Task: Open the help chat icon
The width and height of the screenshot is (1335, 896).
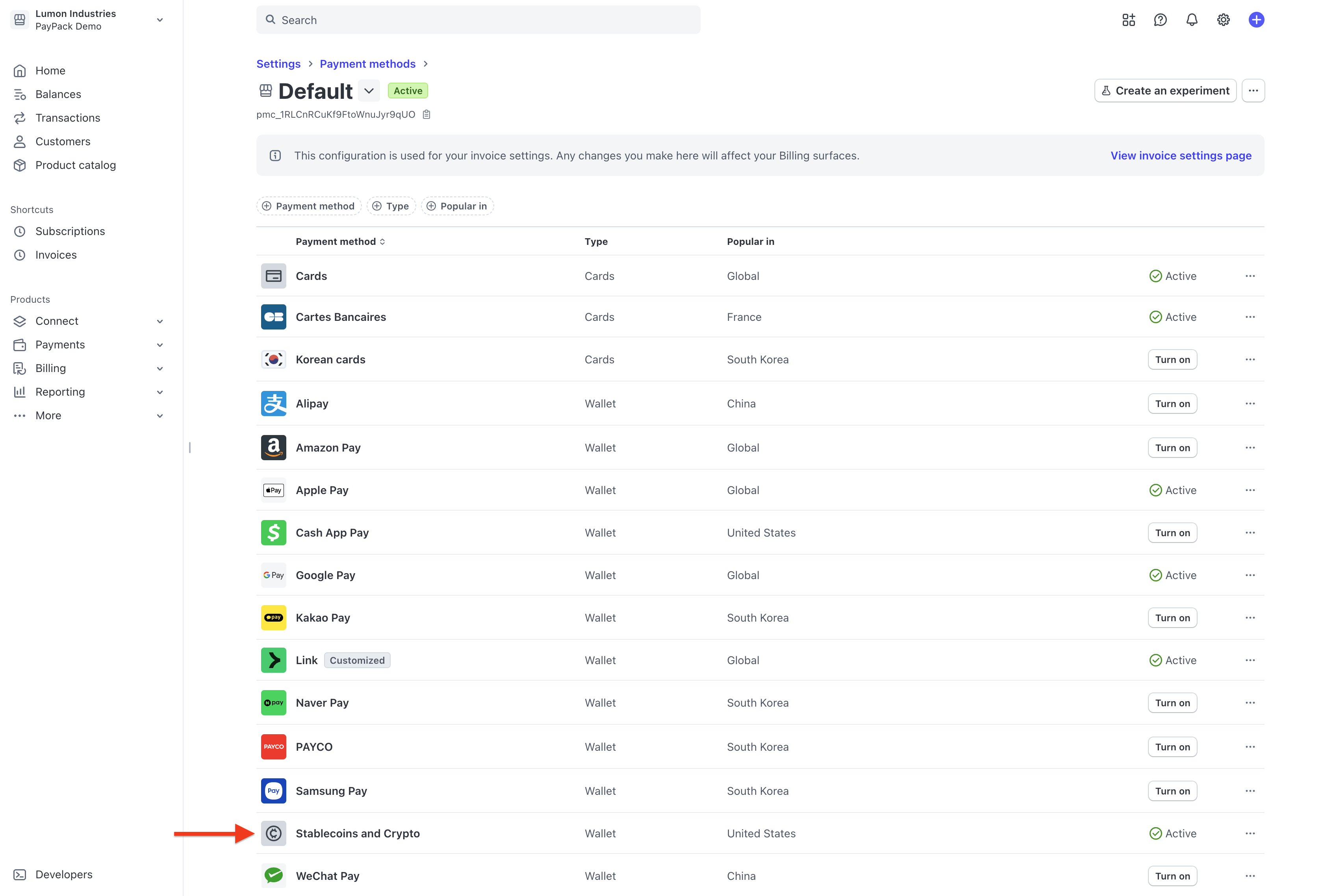Action: (x=1160, y=20)
